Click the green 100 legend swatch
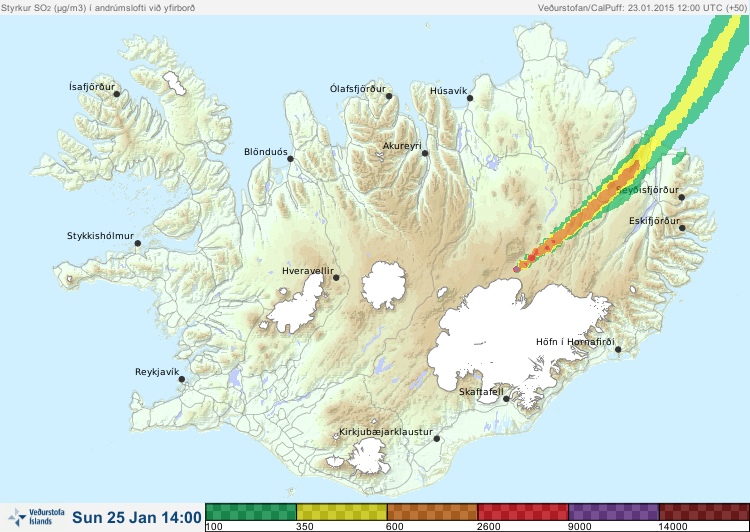 [x=251, y=512]
